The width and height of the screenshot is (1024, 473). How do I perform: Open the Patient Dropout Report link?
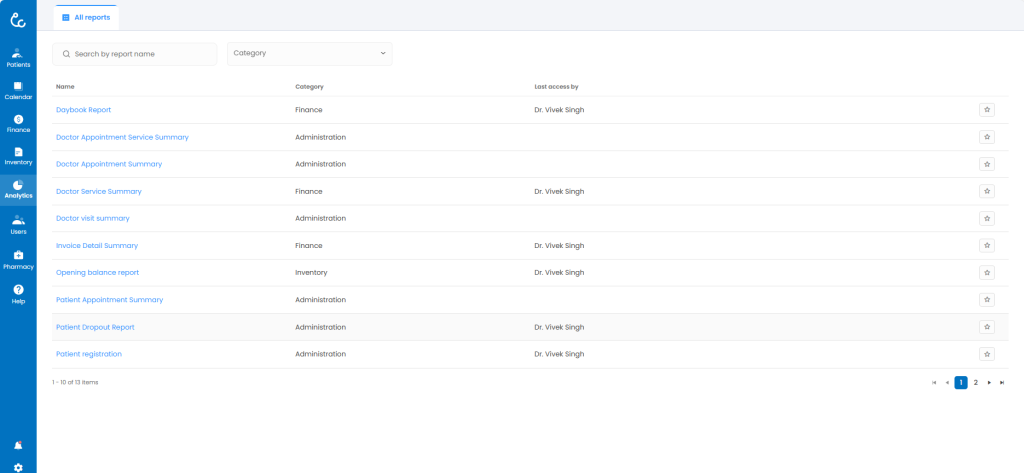[95, 327]
